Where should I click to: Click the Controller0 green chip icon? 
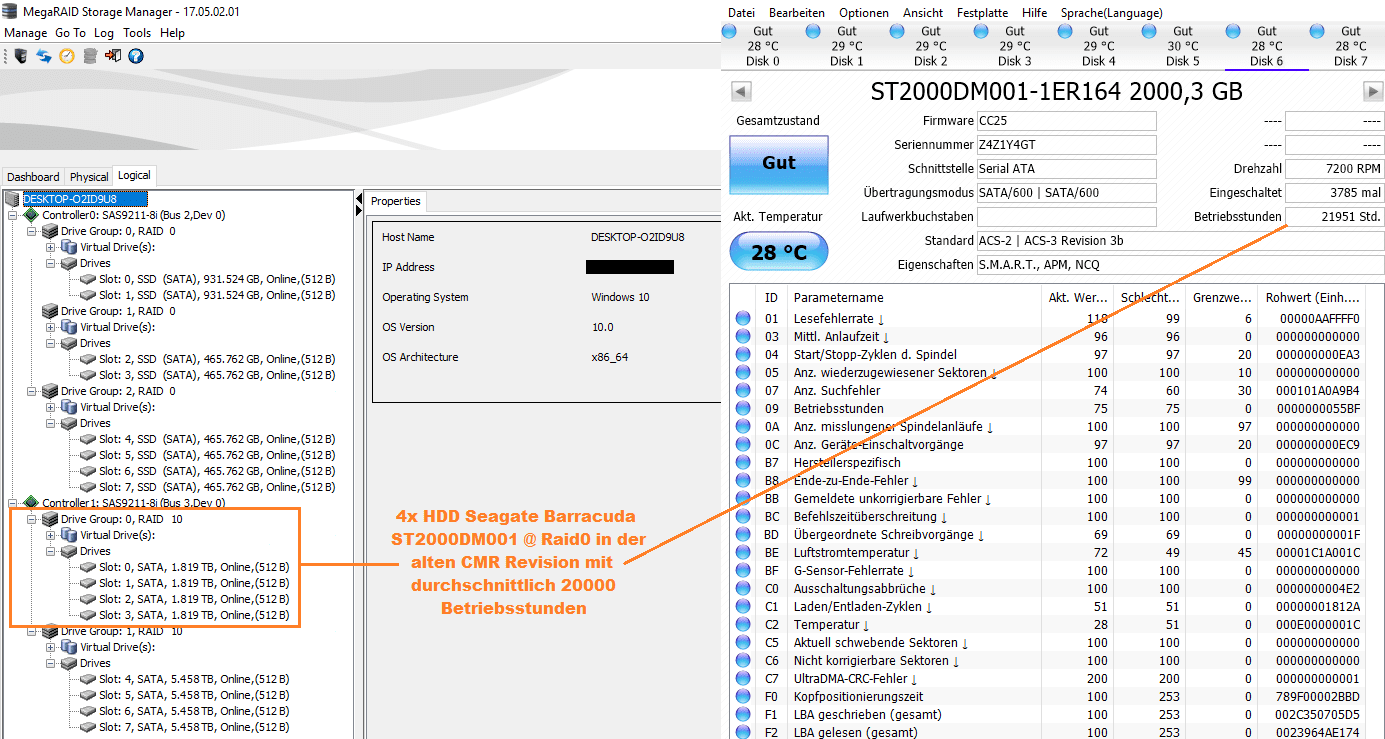[x=31, y=215]
